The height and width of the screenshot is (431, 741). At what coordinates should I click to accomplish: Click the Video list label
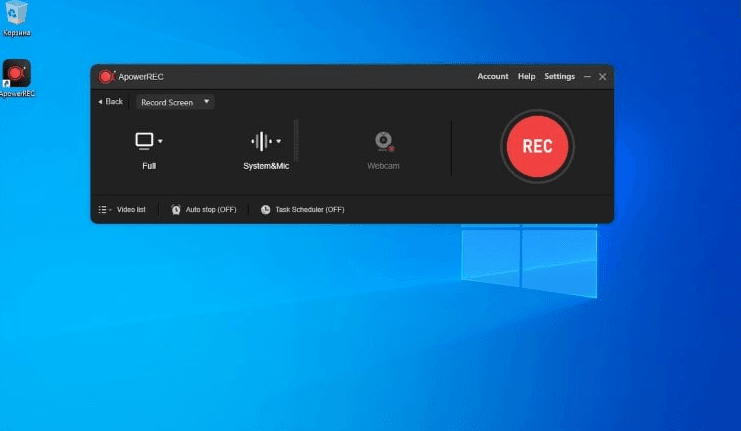point(131,209)
